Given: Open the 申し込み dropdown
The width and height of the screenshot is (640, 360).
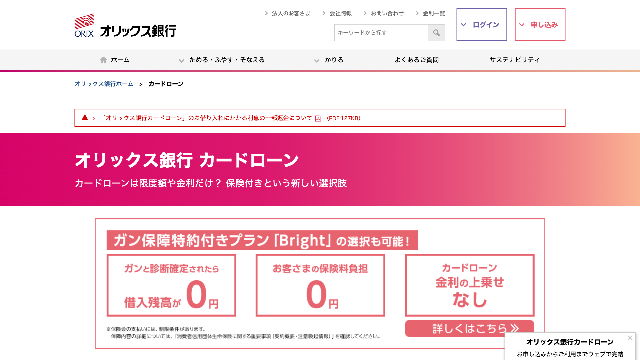Looking at the screenshot, I should [540, 24].
